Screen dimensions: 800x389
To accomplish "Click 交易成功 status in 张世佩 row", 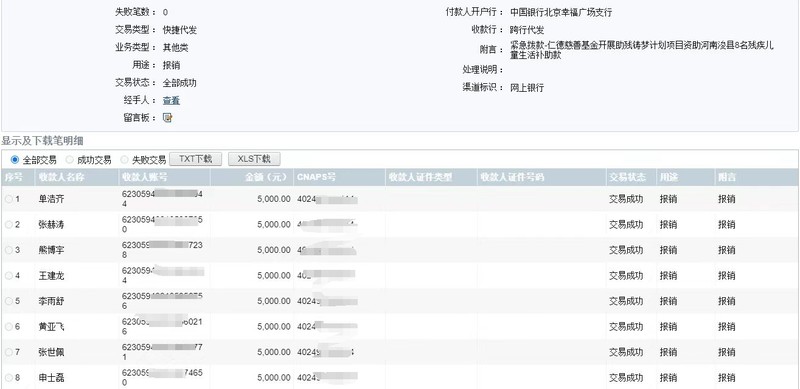I will [x=626, y=352].
